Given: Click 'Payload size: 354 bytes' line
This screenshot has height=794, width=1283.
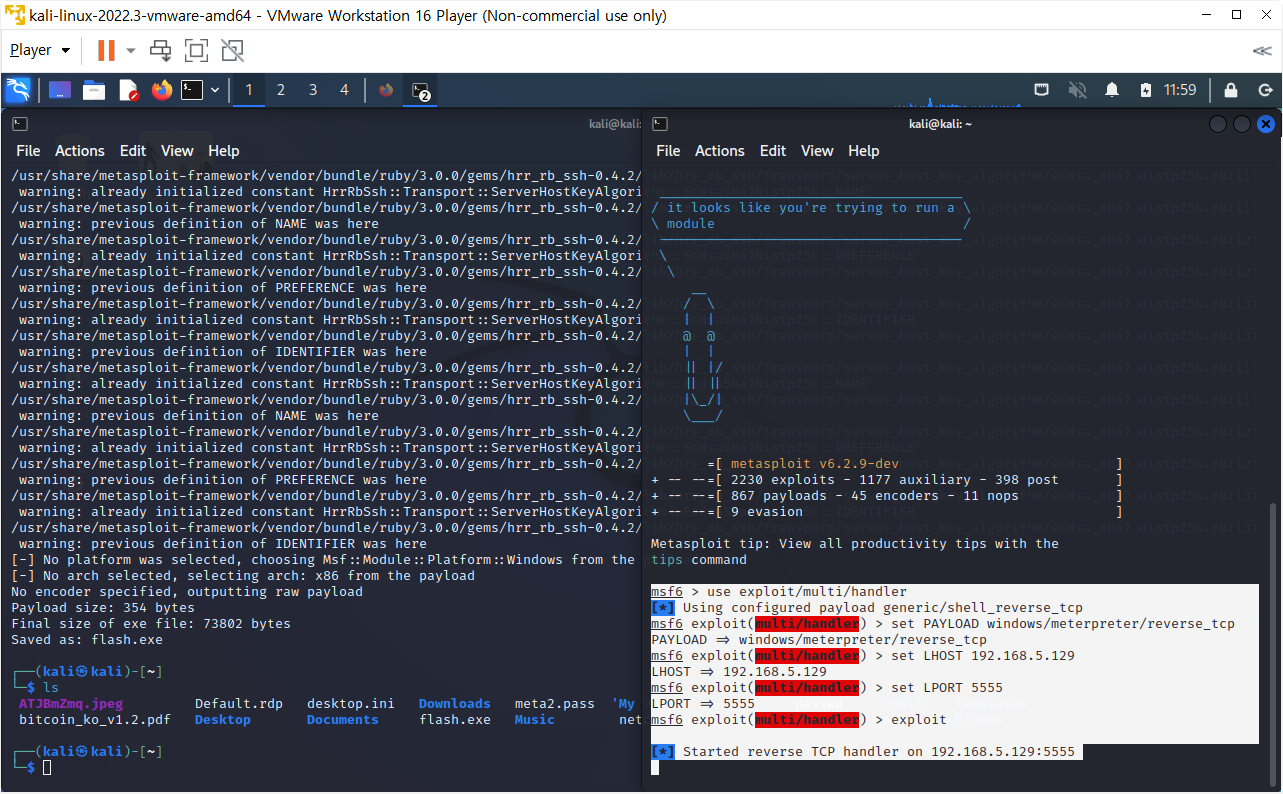Looking at the screenshot, I should [103, 608].
